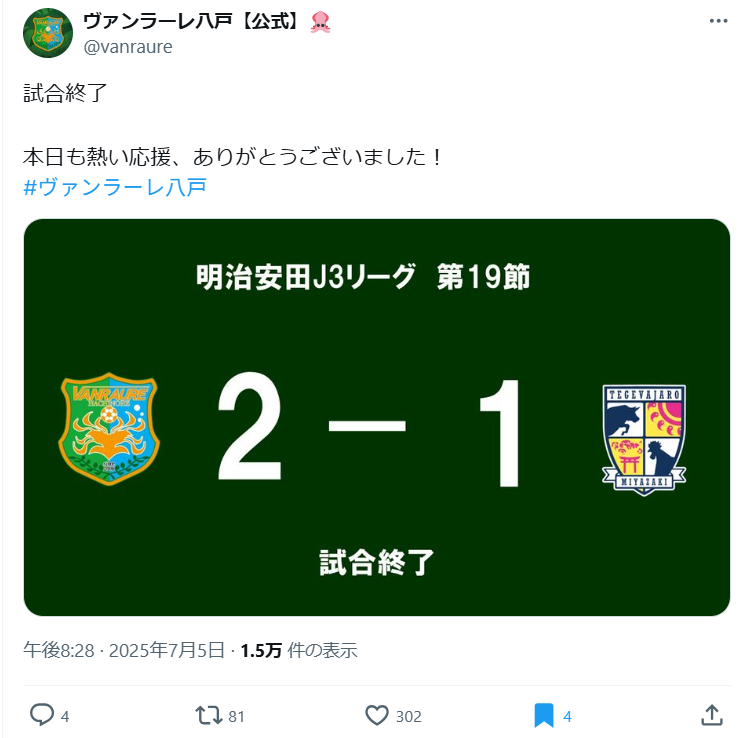This screenshot has width=748, height=738.
Task: Click the like count 302
Action: (408, 716)
